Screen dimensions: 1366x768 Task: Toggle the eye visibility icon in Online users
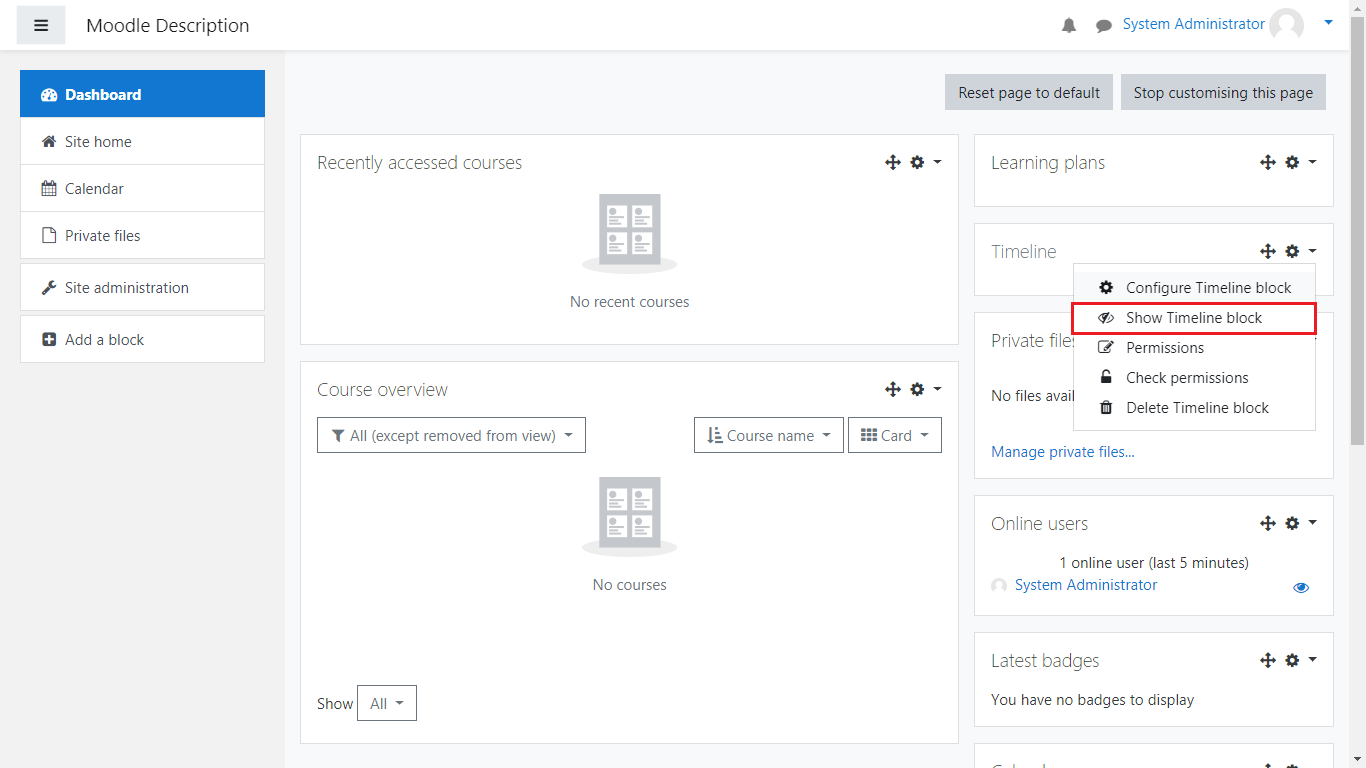tap(1300, 588)
